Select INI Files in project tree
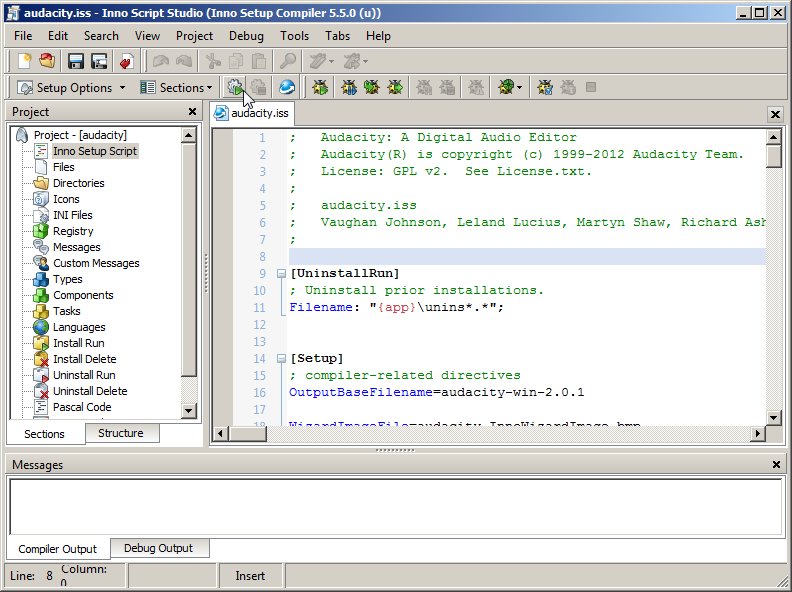The height and width of the screenshot is (592, 792). tap(73, 215)
